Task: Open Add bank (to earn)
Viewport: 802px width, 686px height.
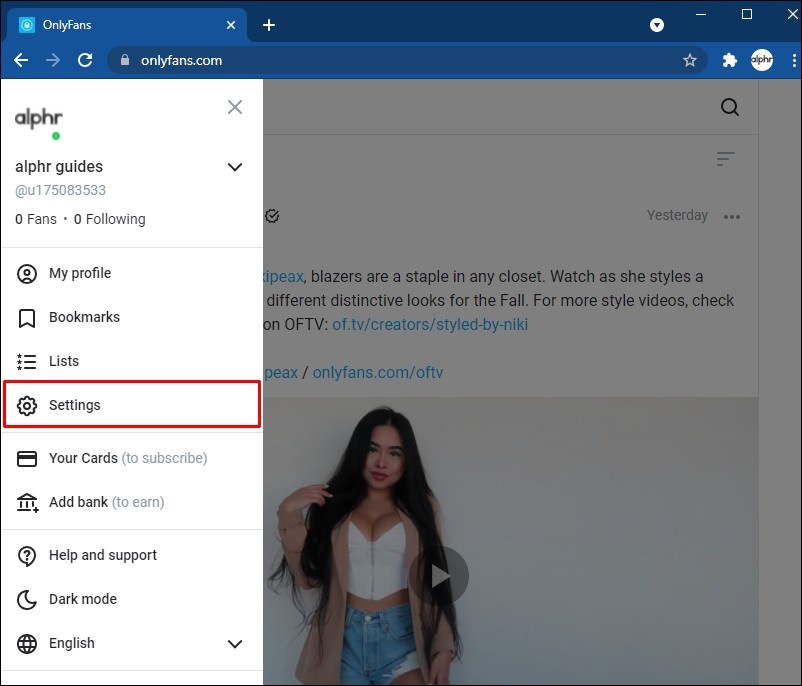Action: [131, 502]
